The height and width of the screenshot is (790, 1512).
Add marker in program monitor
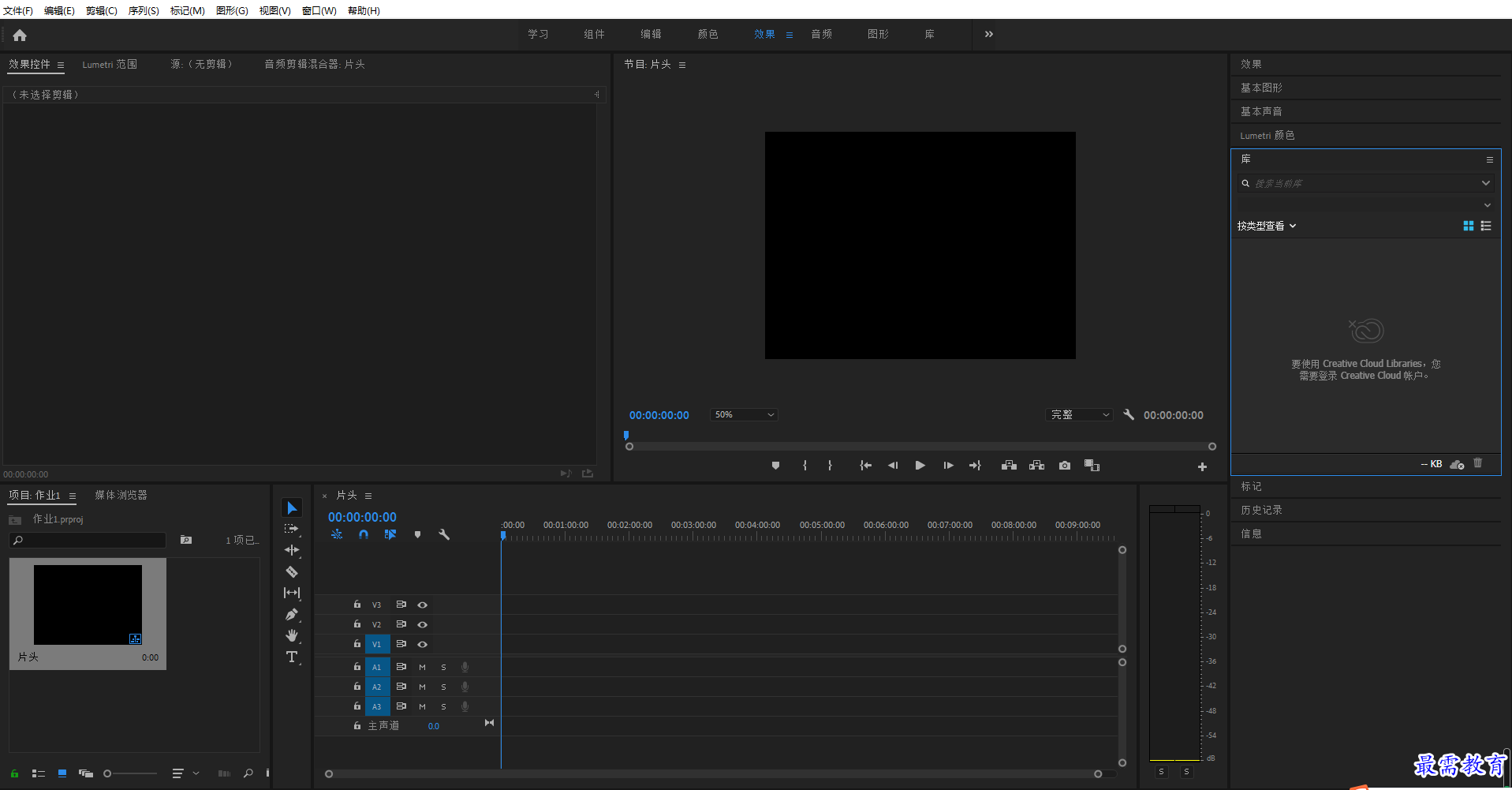775,466
